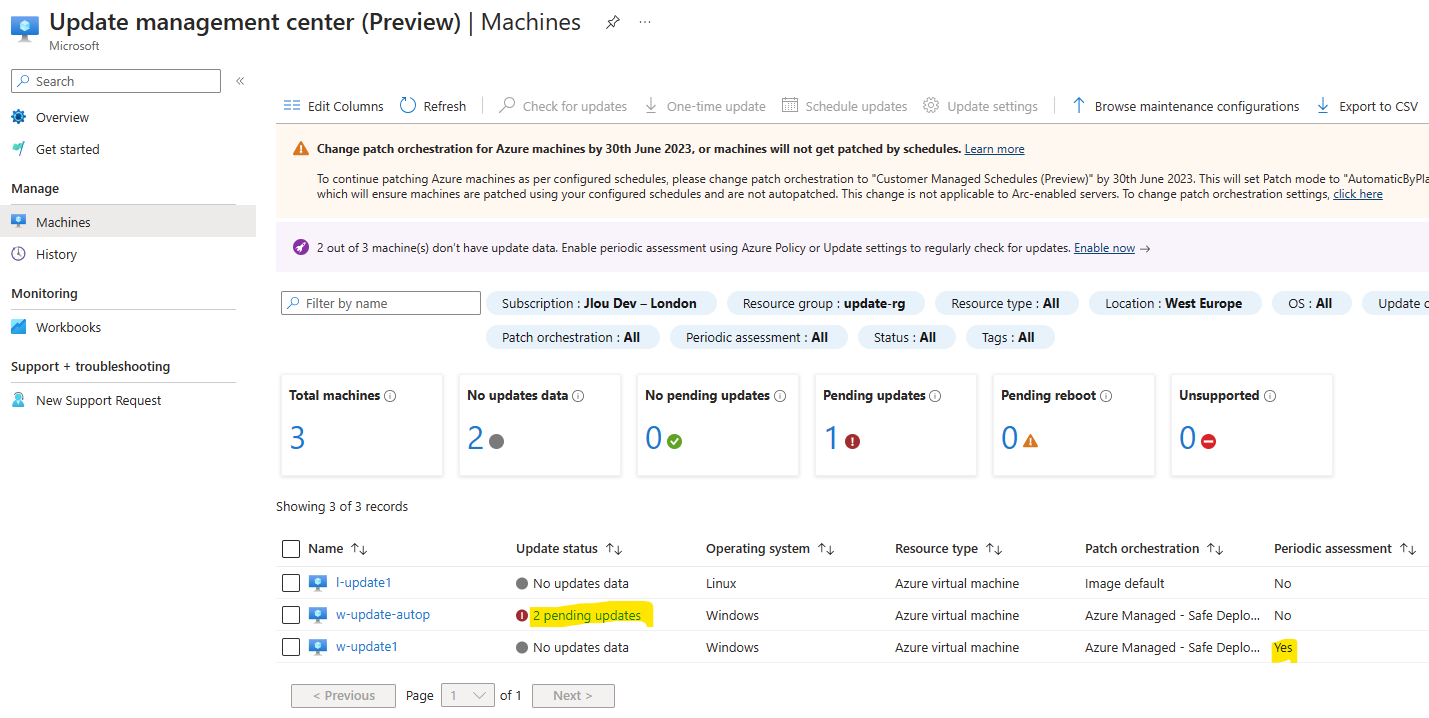
Task: Click Schedule updates in toolbar
Action: [844, 106]
